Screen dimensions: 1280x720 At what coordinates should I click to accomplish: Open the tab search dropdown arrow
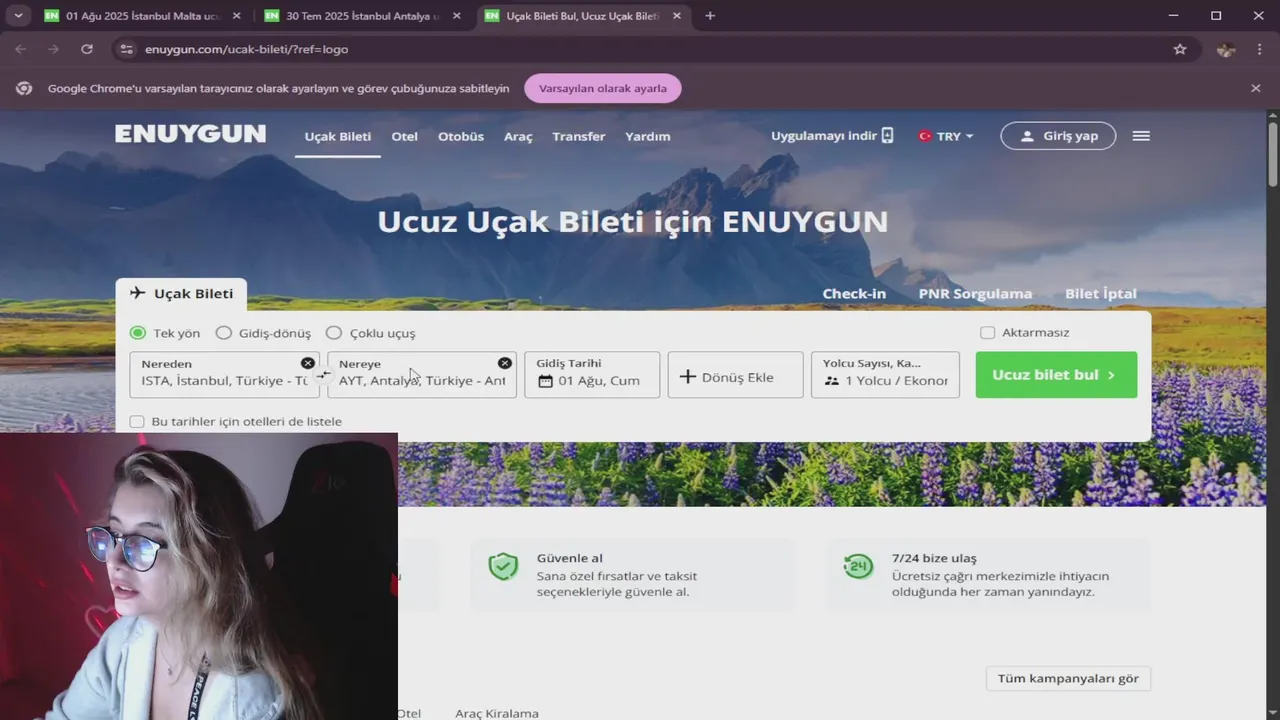pos(17,16)
